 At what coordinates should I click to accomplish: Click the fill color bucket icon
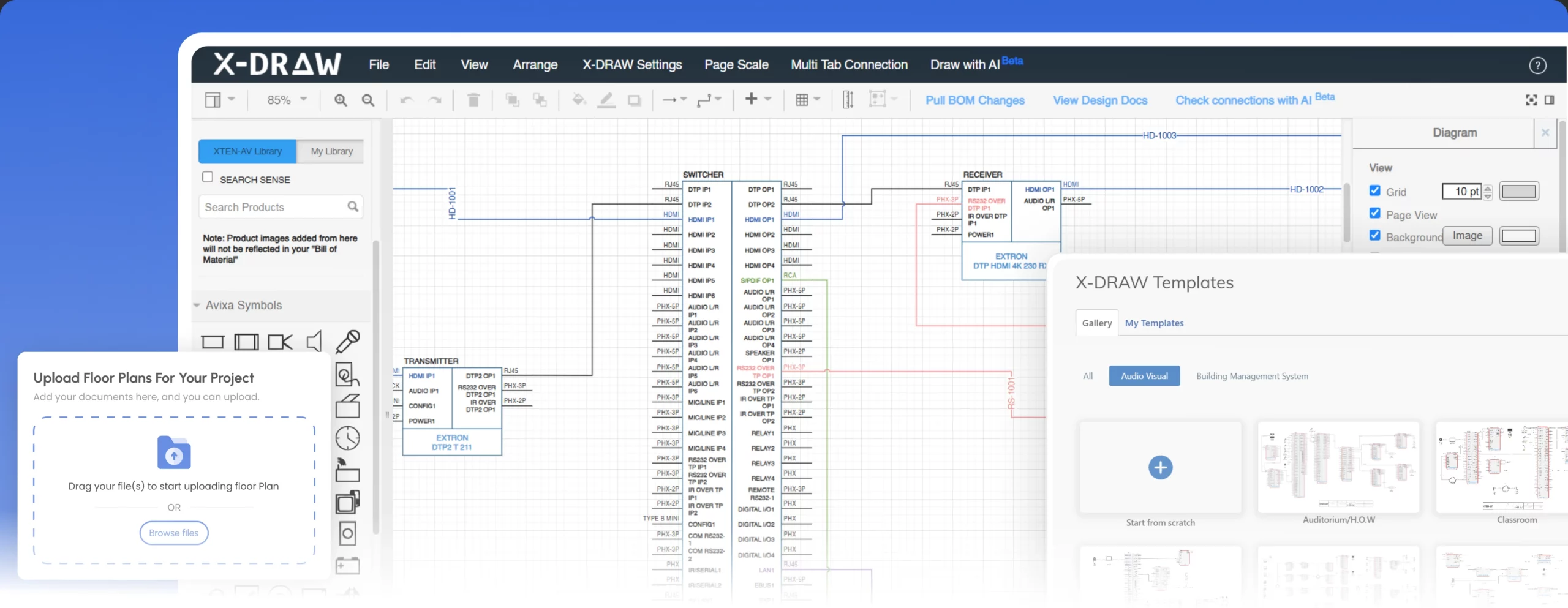579,100
